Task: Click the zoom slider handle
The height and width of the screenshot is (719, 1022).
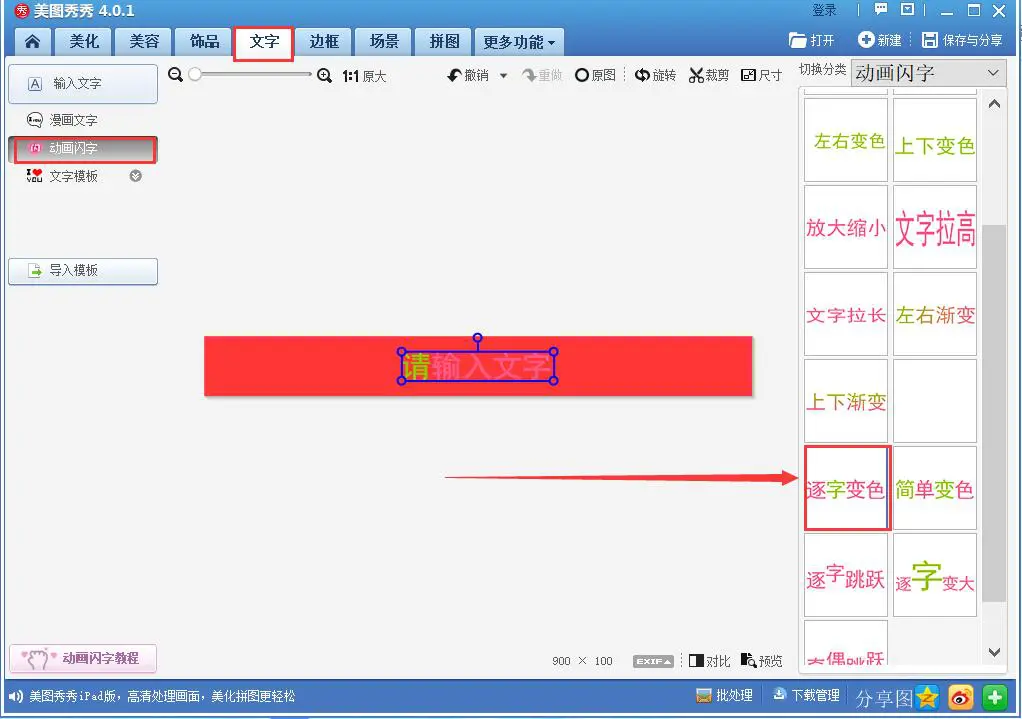Action: click(x=195, y=75)
